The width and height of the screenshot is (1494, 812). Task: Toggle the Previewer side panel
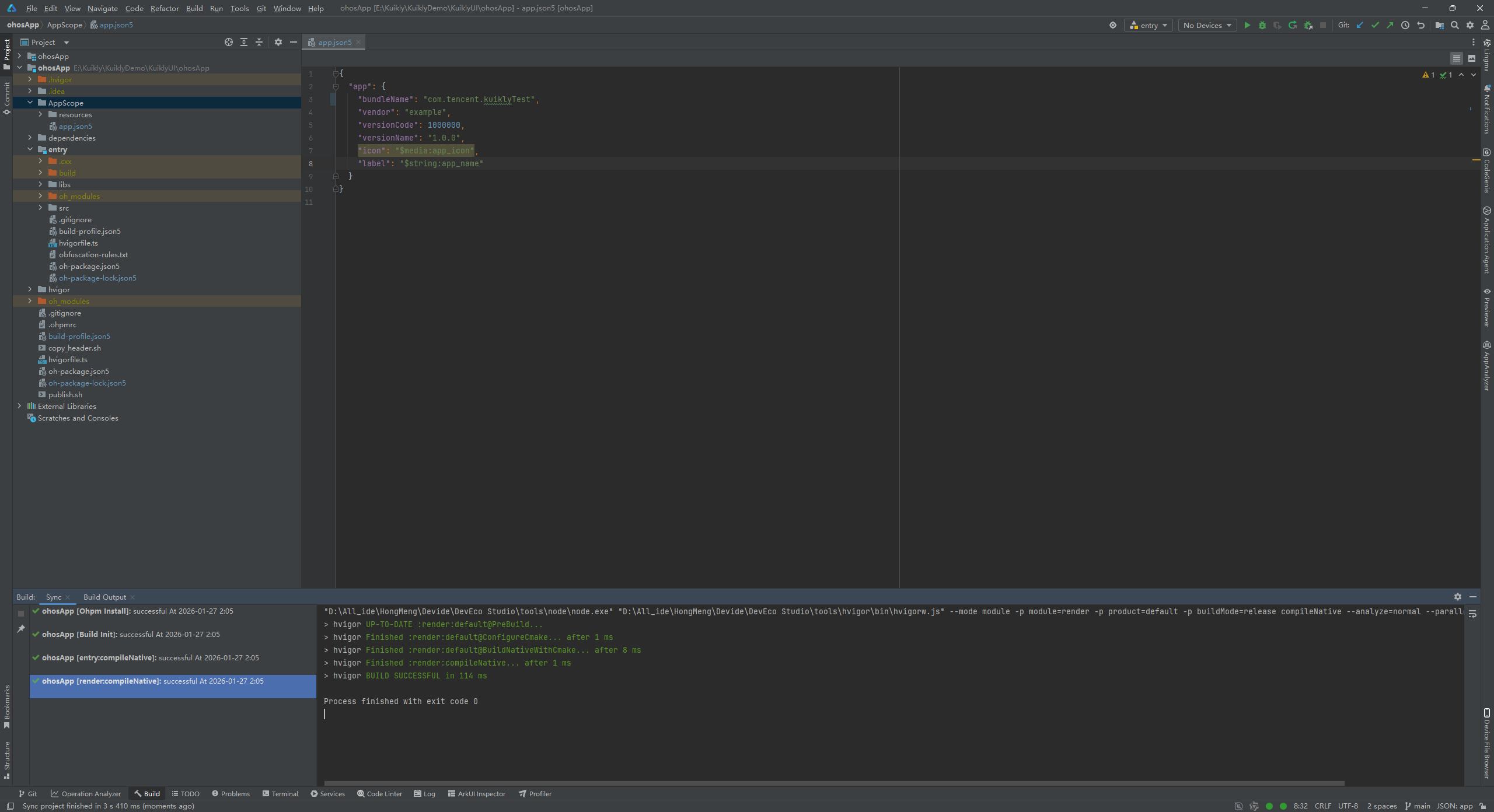click(x=1486, y=308)
